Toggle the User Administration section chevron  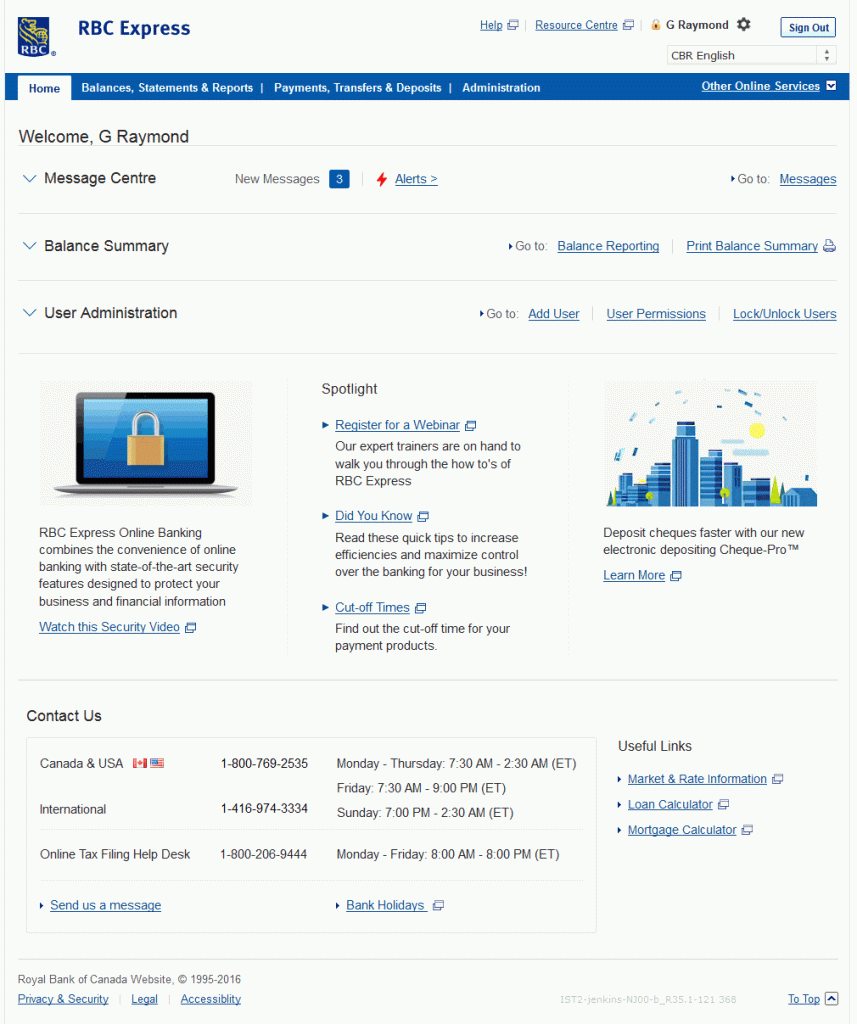(29, 313)
